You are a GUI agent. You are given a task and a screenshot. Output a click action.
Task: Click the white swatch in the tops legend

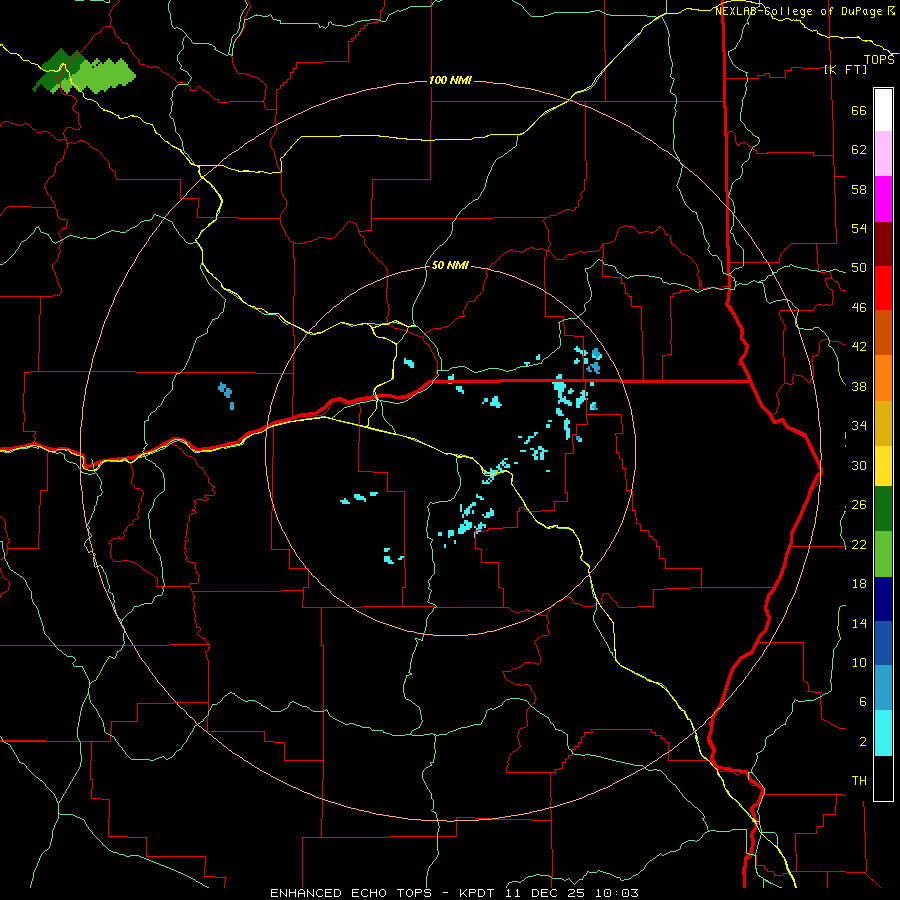883,110
